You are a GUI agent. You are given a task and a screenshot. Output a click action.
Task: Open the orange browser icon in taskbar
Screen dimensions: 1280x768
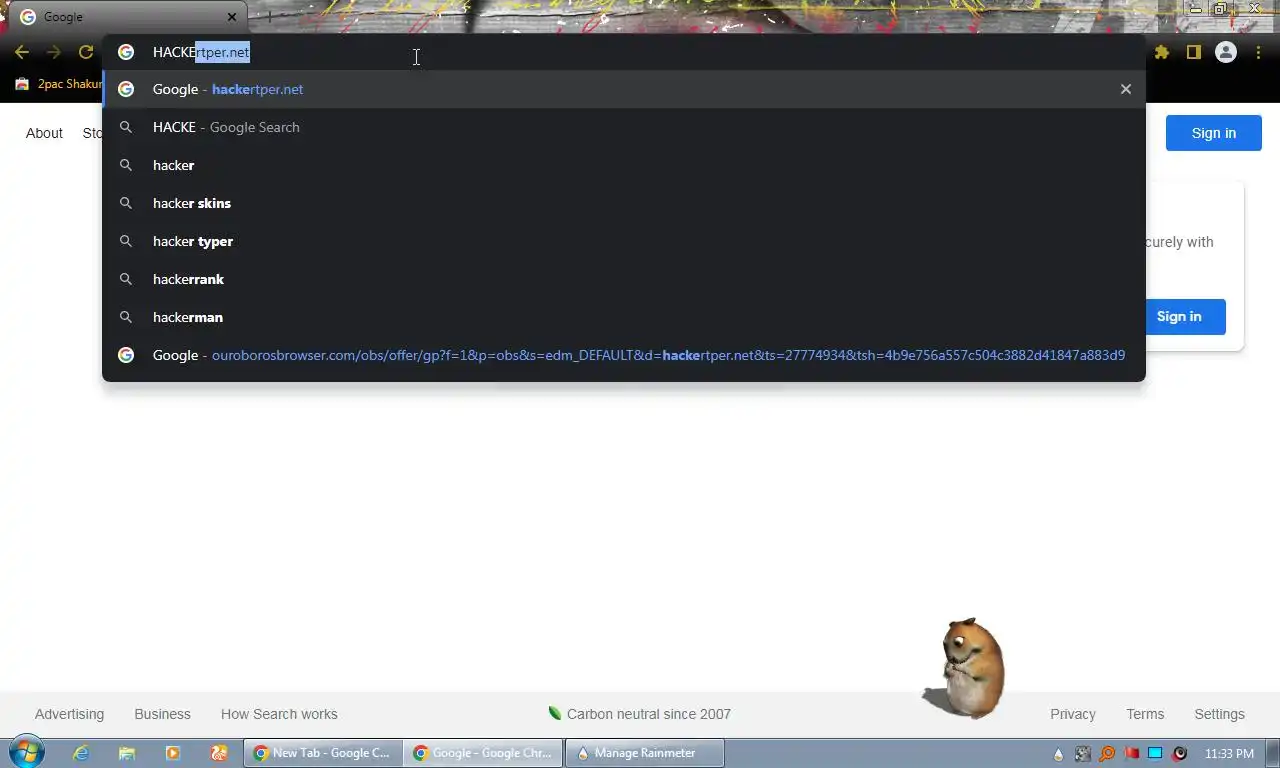click(x=219, y=753)
